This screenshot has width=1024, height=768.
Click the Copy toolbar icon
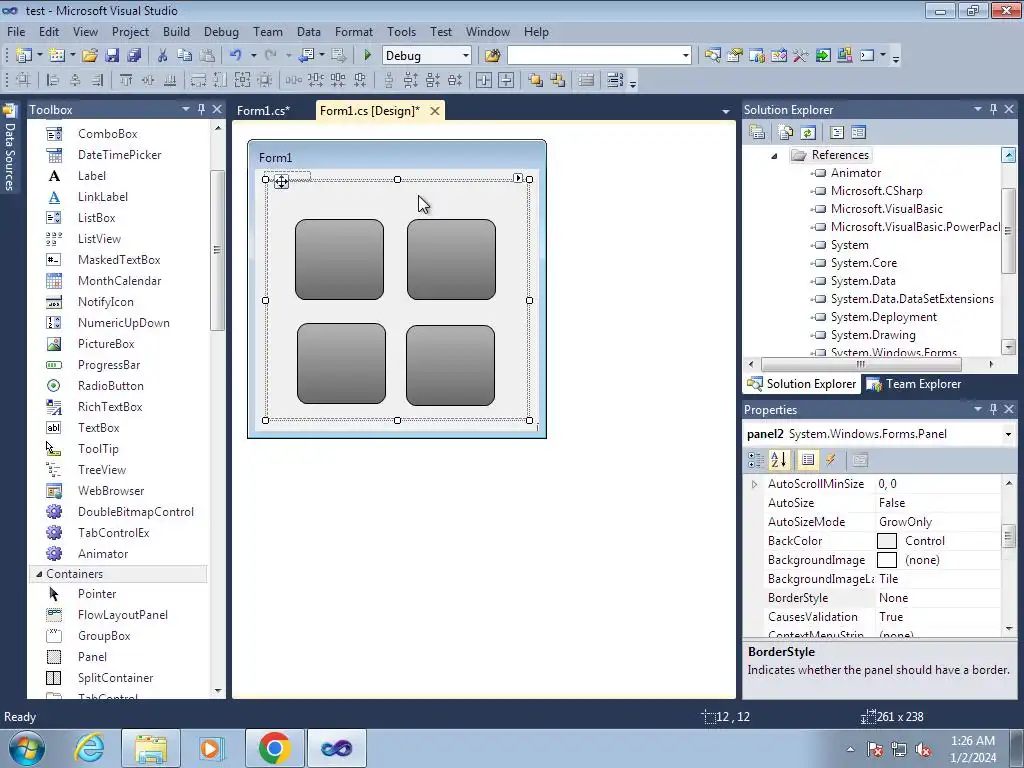185,56
